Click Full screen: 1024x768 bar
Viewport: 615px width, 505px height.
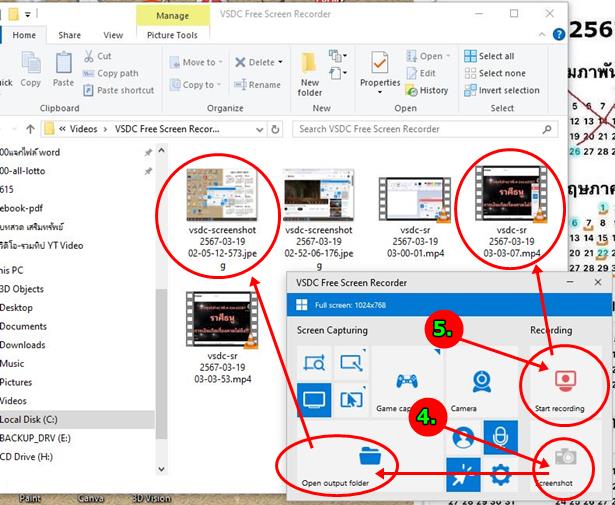tap(449, 305)
